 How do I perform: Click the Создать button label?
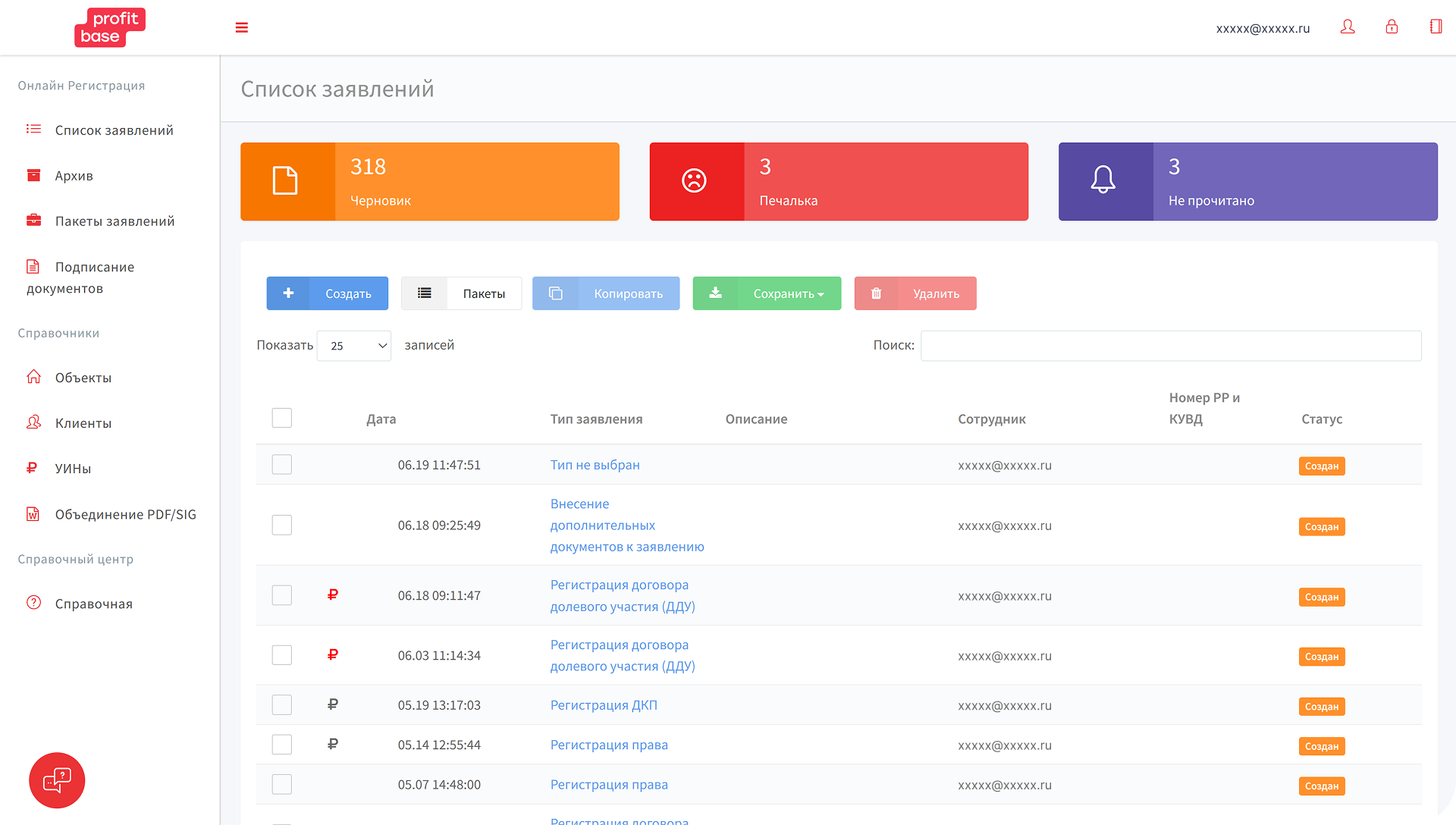pyautogui.click(x=348, y=293)
